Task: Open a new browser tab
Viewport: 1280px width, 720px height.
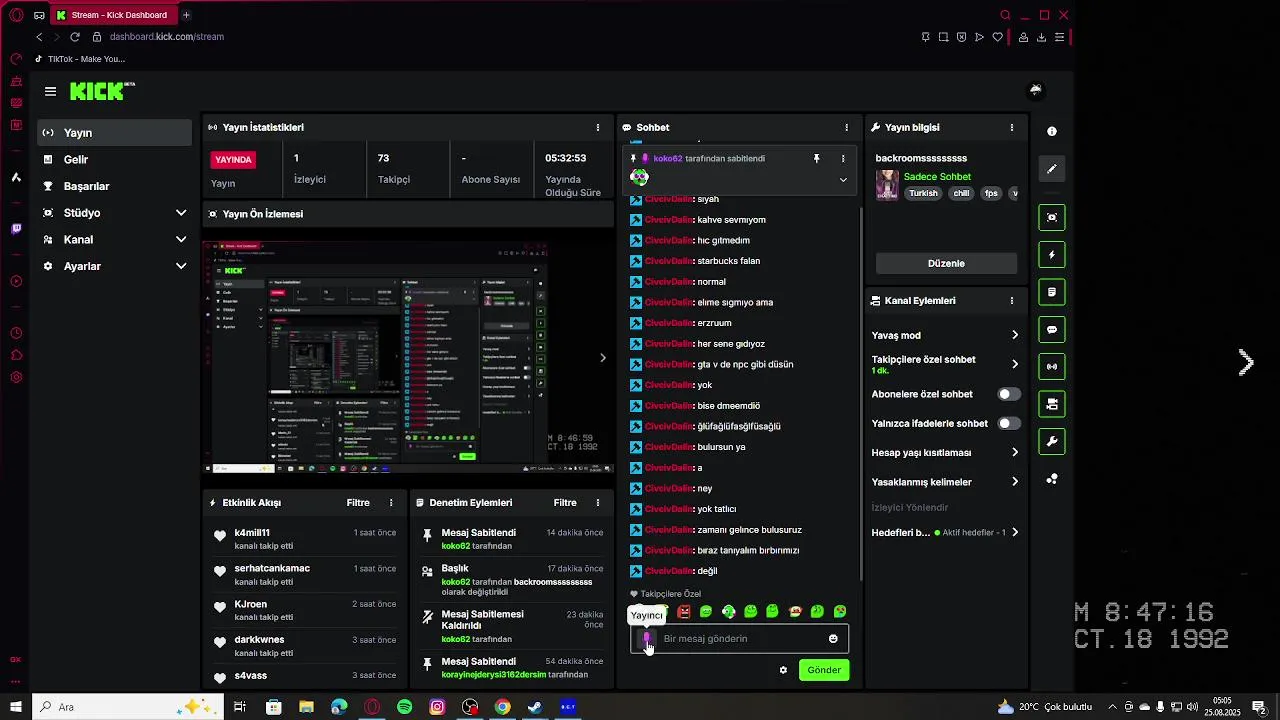Action: pos(186,15)
